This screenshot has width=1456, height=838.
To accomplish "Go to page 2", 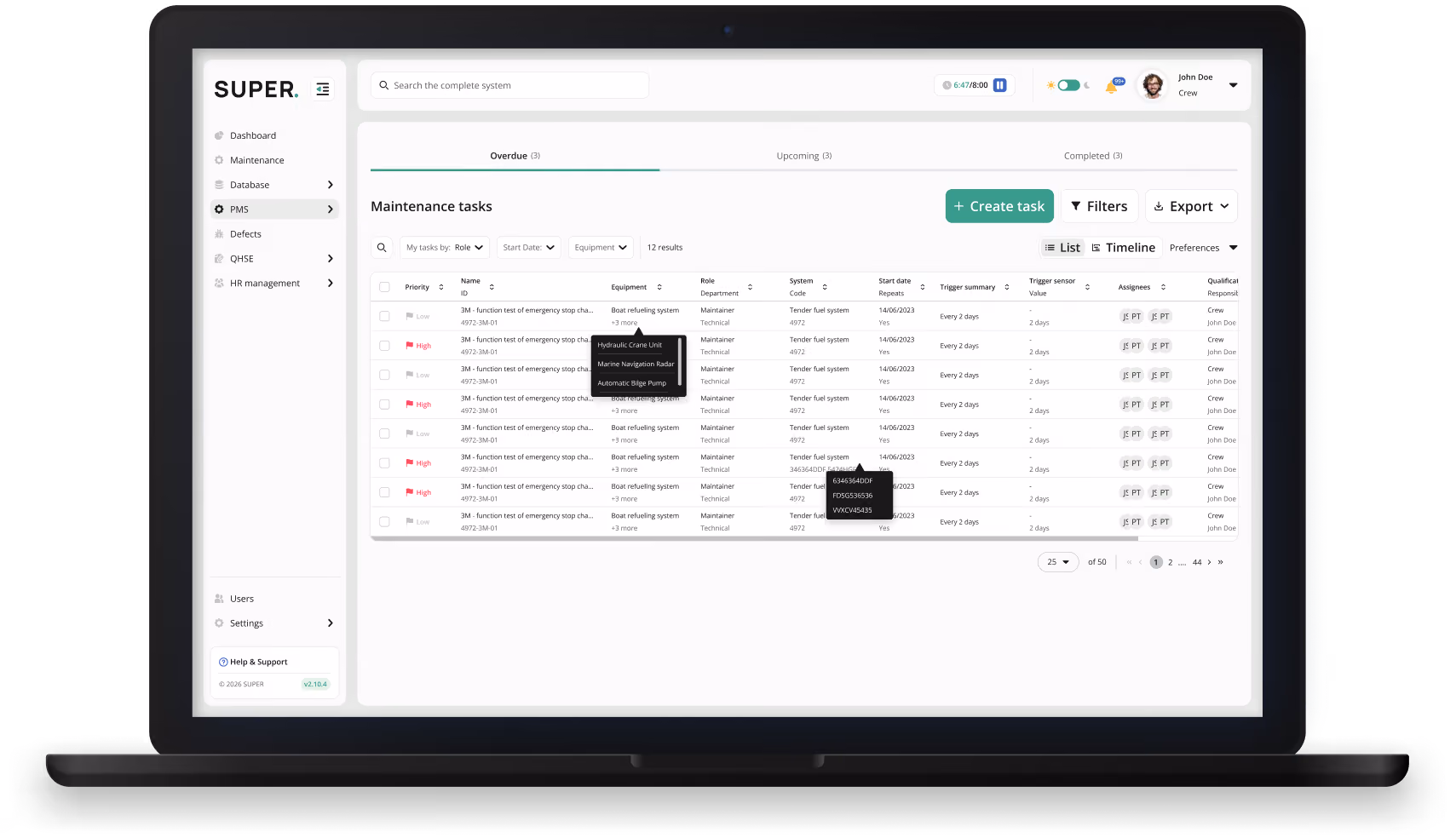I will pyautogui.click(x=1171, y=562).
